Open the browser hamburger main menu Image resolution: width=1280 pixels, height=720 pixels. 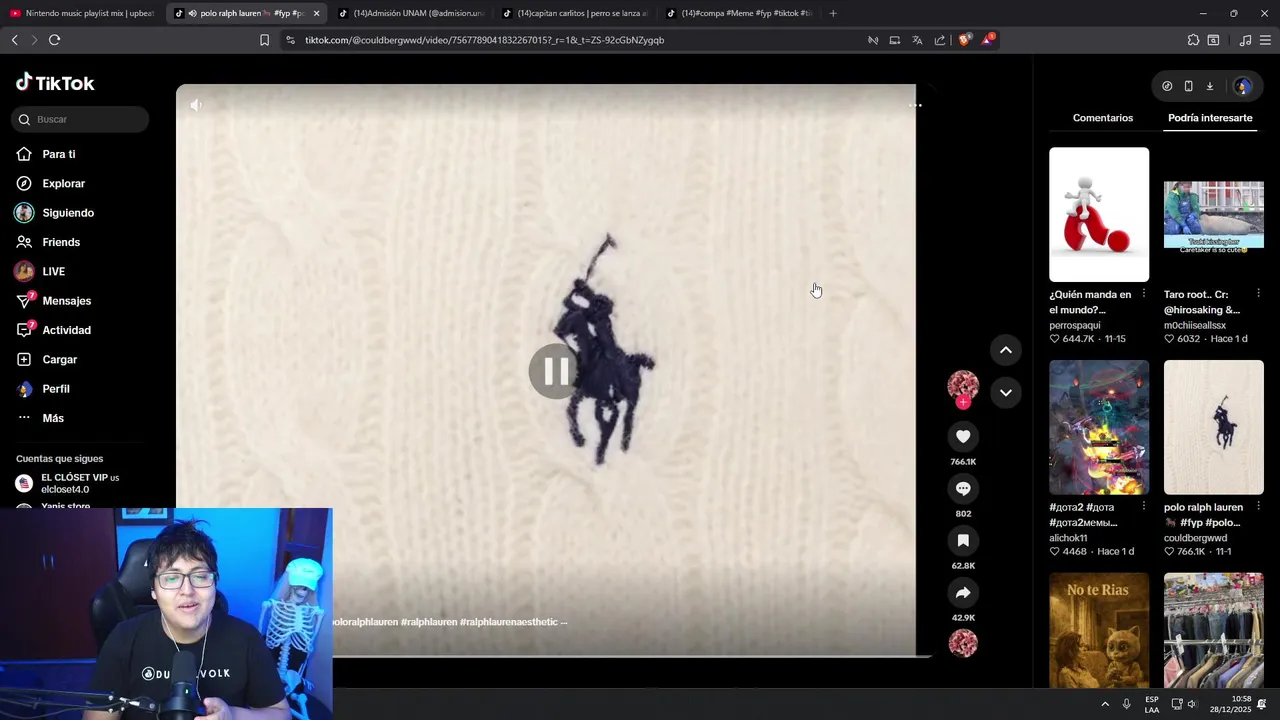(x=1265, y=40)
